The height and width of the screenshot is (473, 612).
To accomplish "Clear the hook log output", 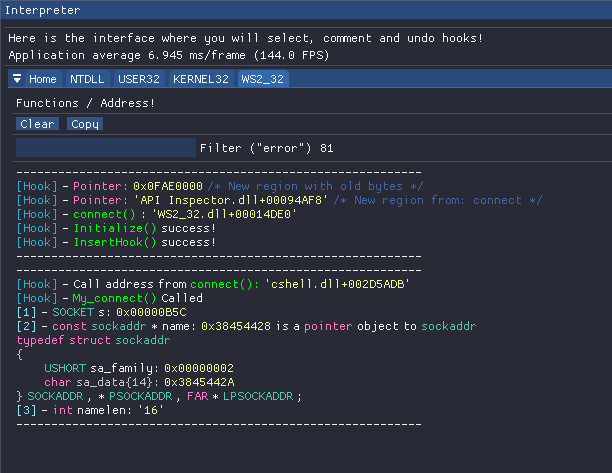I will click(37, 124).
